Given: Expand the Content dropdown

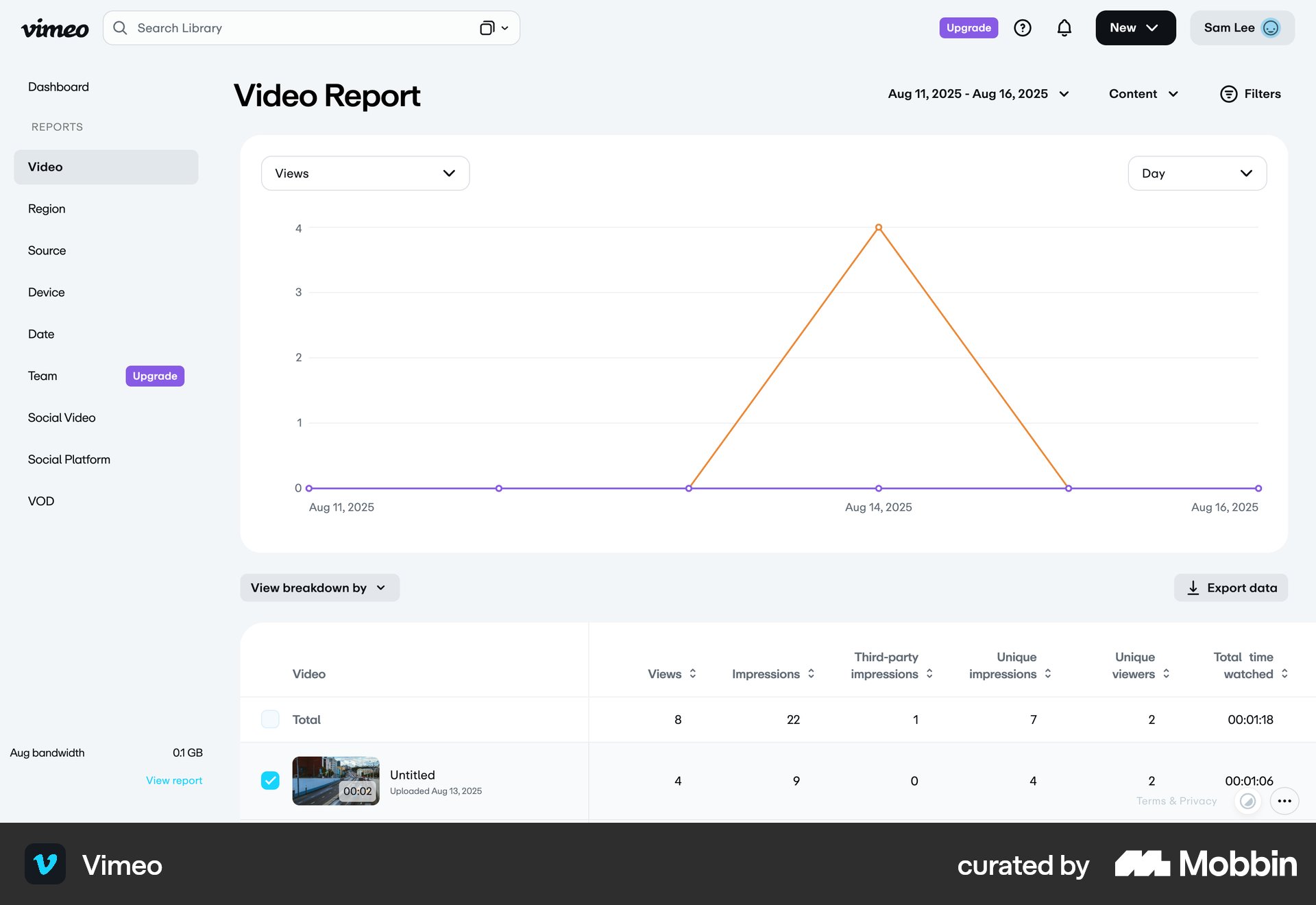Looking at the screenshot, I should coord(1143,94).
